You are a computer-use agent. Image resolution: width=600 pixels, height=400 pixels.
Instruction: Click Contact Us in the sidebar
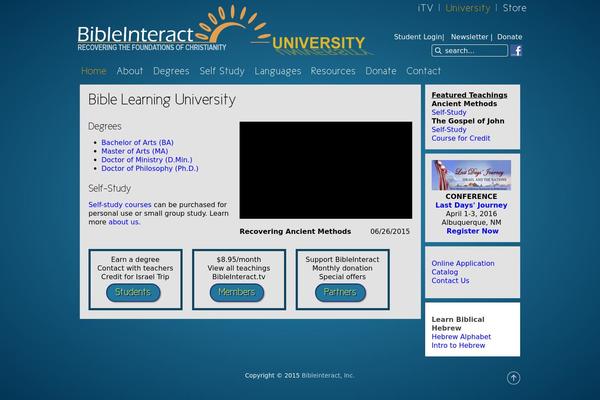click(450, 281)
